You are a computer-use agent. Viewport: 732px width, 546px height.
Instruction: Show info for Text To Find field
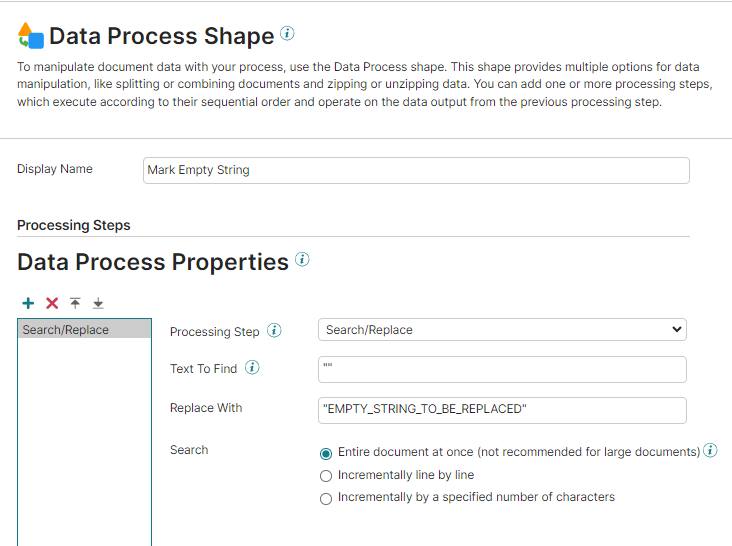(x=252, y=368)
